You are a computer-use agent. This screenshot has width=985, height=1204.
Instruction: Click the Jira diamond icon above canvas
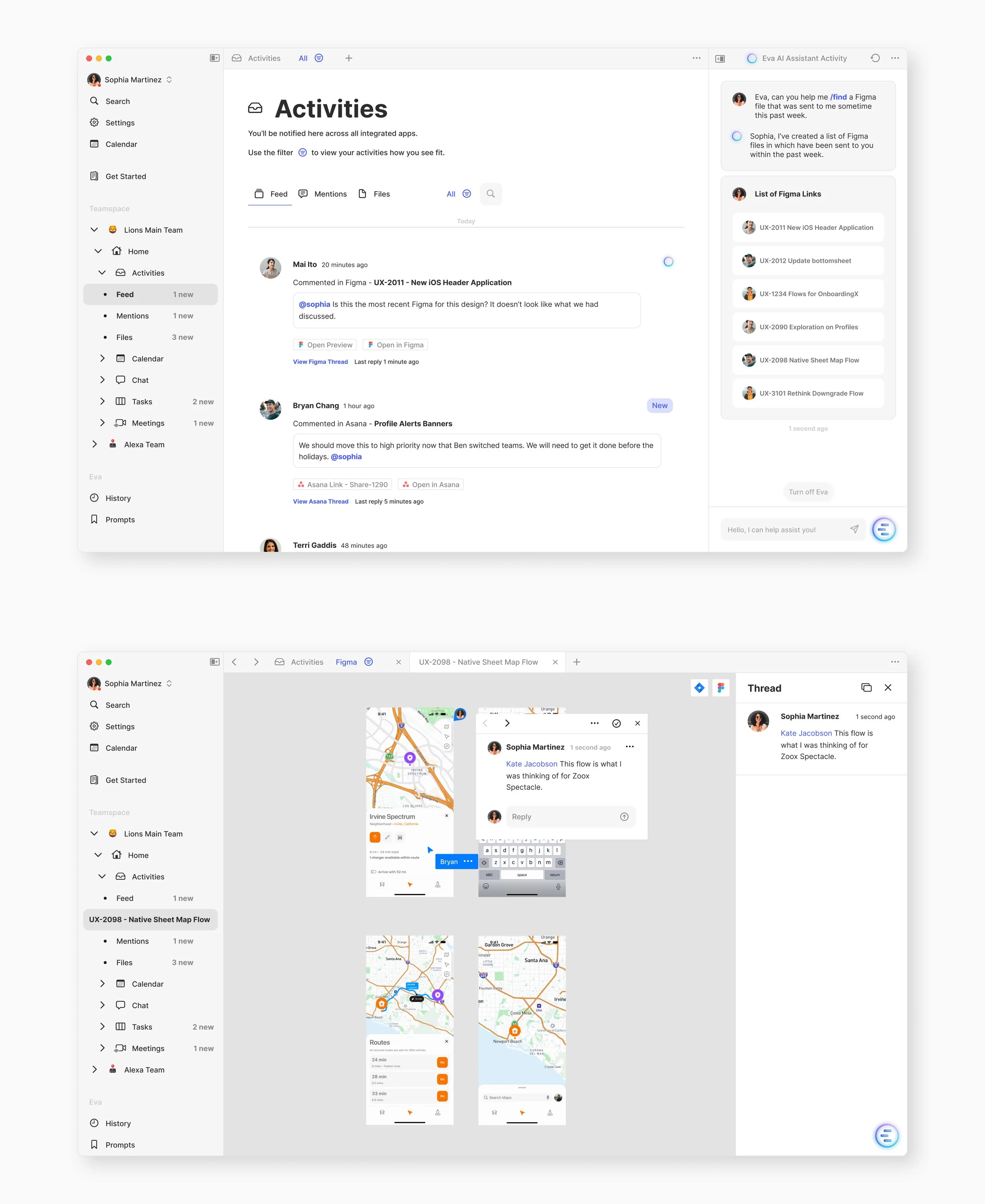pos(699,688)
